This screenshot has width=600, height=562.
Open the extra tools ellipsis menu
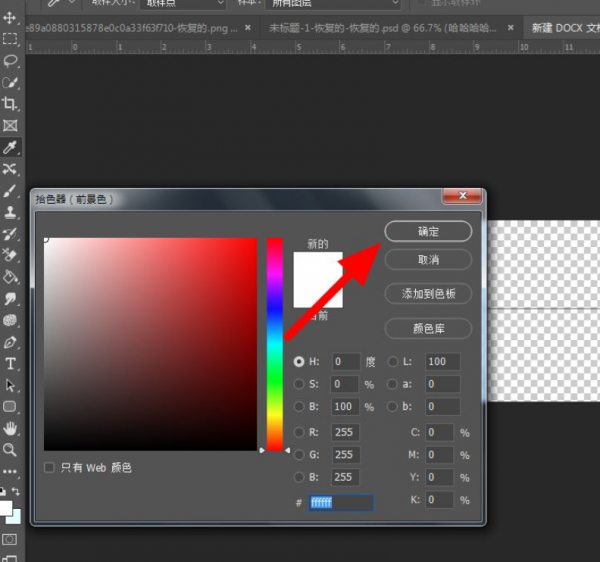point(10,472)
